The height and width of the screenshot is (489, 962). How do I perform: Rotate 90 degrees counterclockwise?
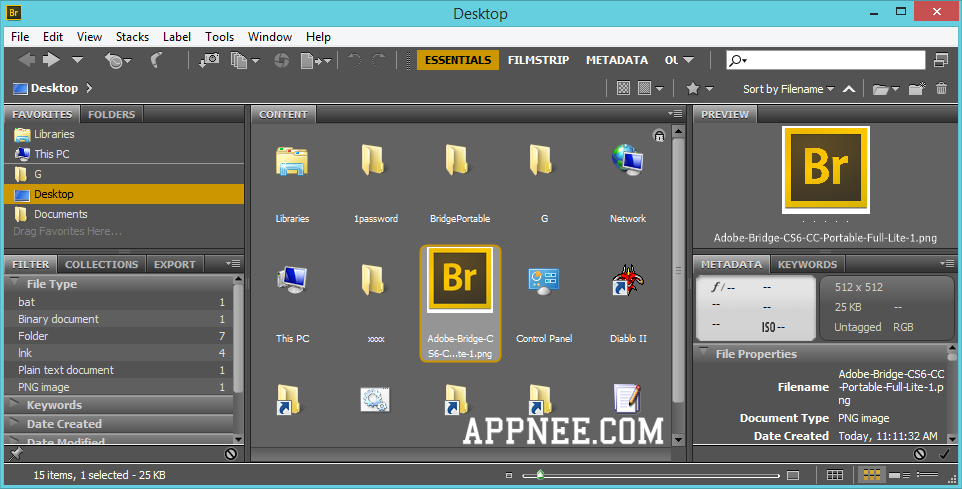pos(354,60)
